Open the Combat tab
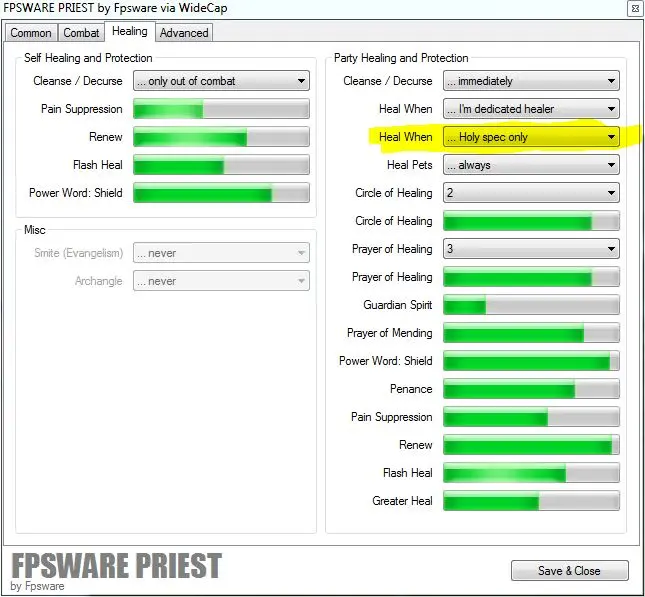 click(x=81, y=33)
